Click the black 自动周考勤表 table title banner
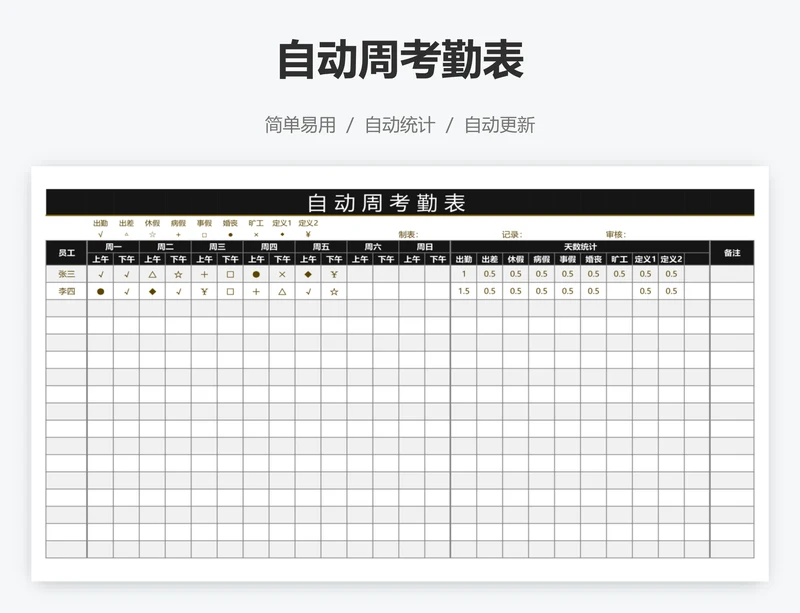The width and height of the screenshot is (800, 613). 400,202
